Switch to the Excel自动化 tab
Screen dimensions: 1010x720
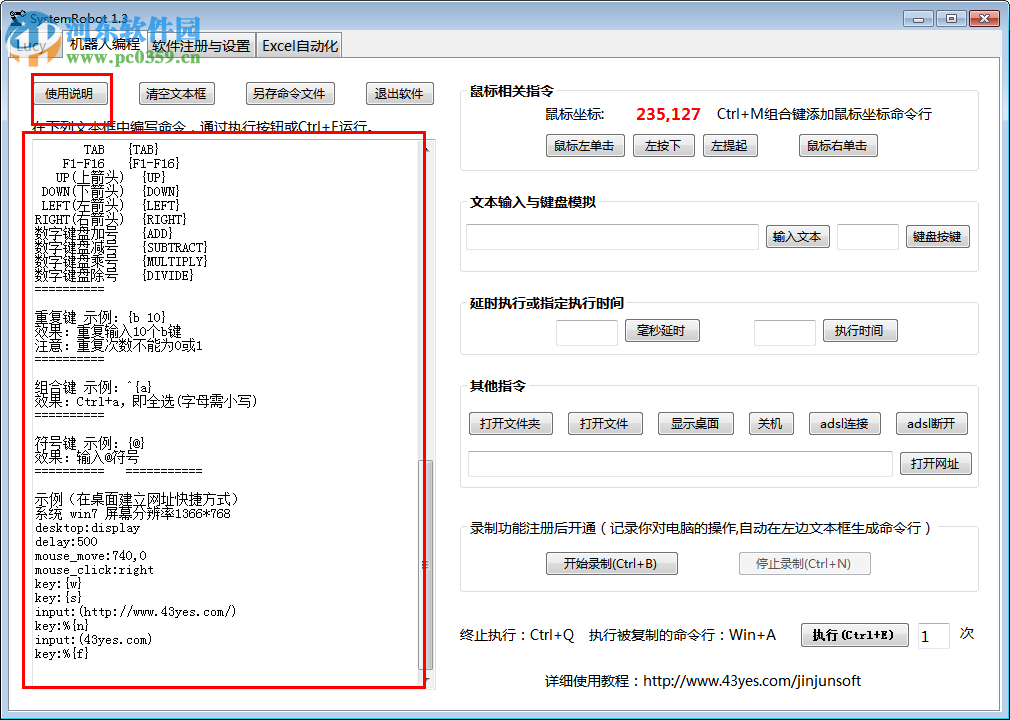pos(299,45)
